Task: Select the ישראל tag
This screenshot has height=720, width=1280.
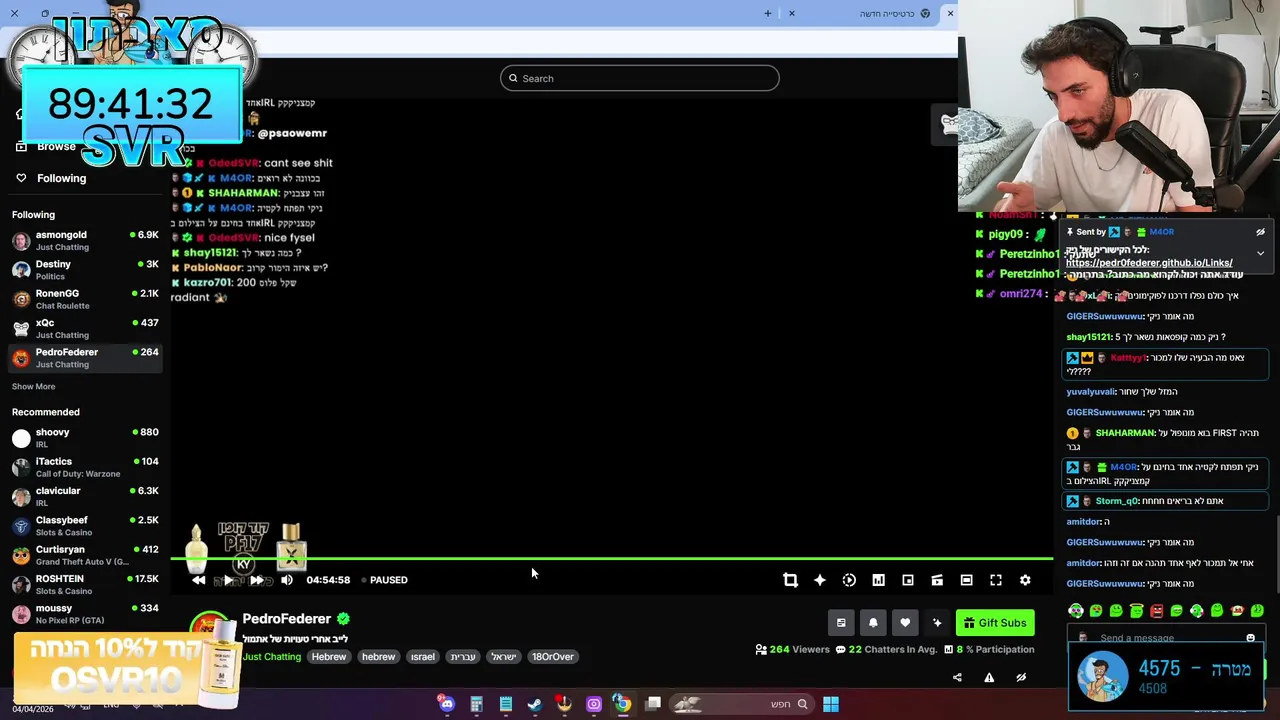Action: pyautogui.click(x=504, y=657)
